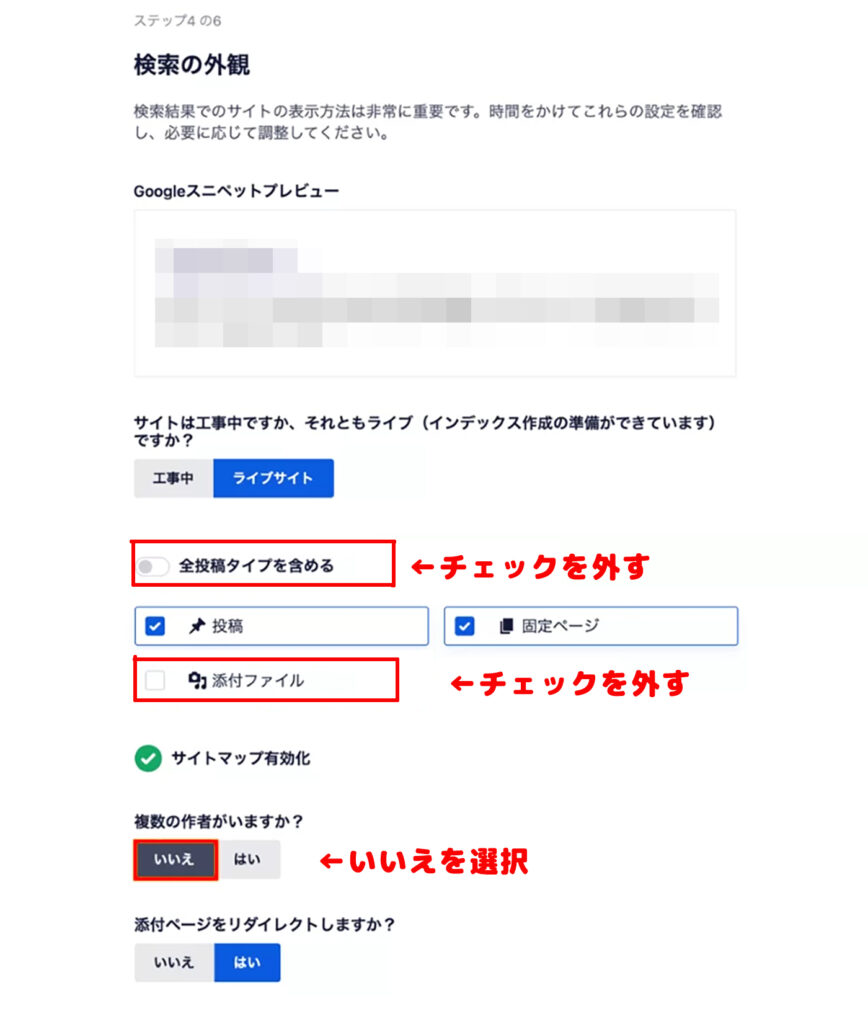This screenshot has width=868, height=1024.
Task: Click the ステップ4 の6 step indicator
Action: (x=178, y=21)
